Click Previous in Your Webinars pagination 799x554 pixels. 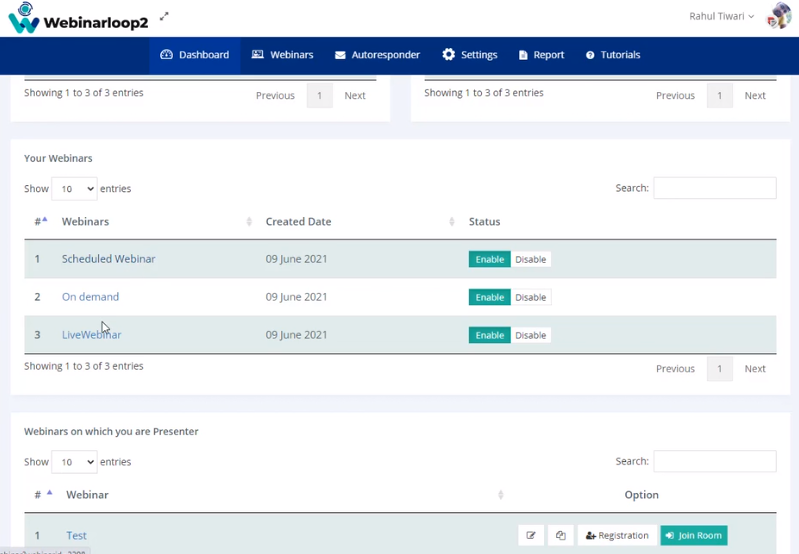(x=675, y=368)
